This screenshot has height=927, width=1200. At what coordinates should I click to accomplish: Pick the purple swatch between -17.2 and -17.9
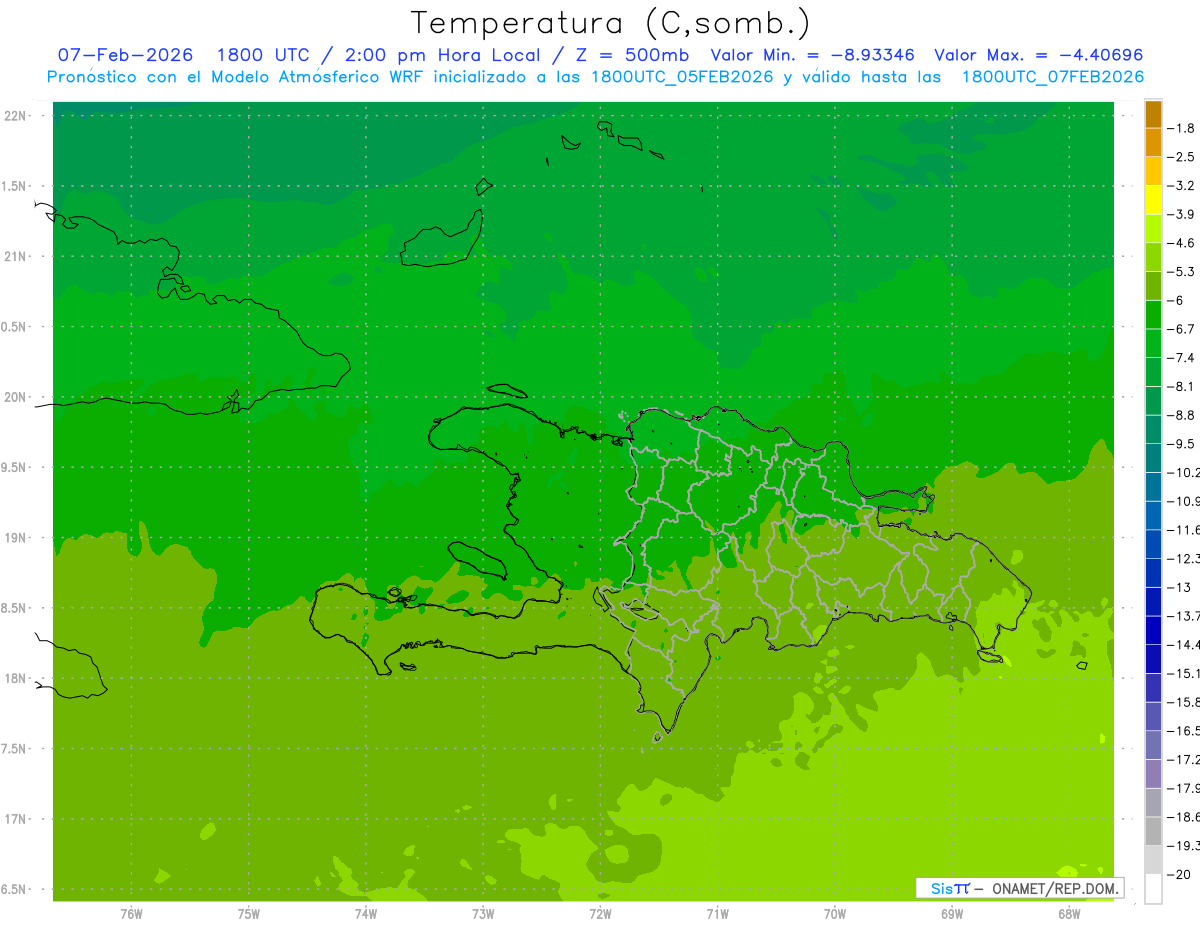[1153, 774]
